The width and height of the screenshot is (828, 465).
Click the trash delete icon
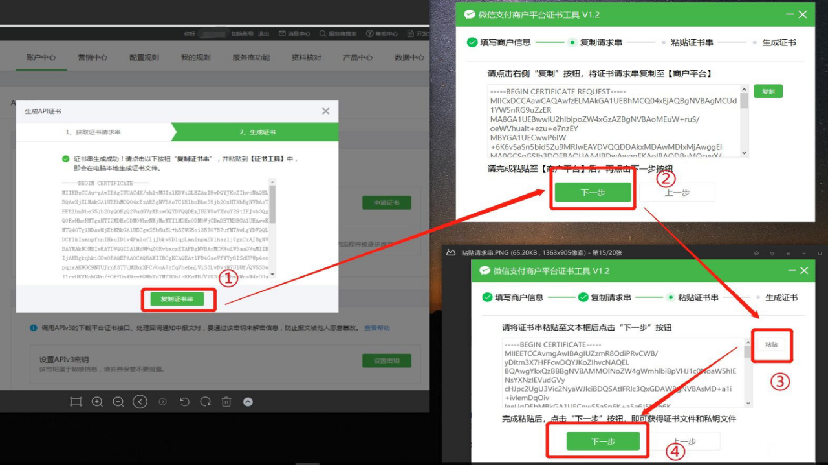coord(227,402)
